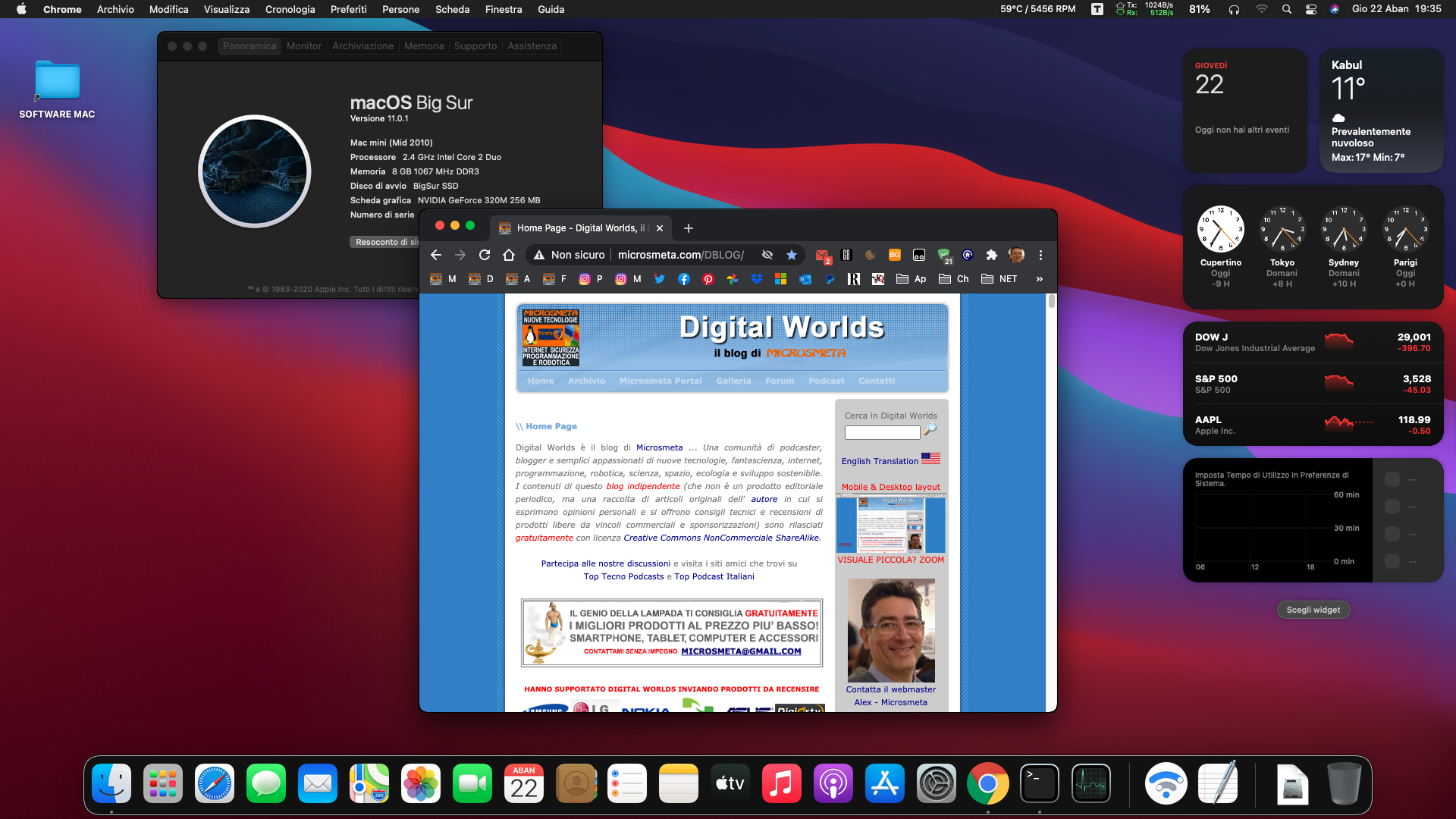This screenshot has height=819, width=1456.
Task: Click the blocked cookies eye icon
Action: tap(767, 255)
